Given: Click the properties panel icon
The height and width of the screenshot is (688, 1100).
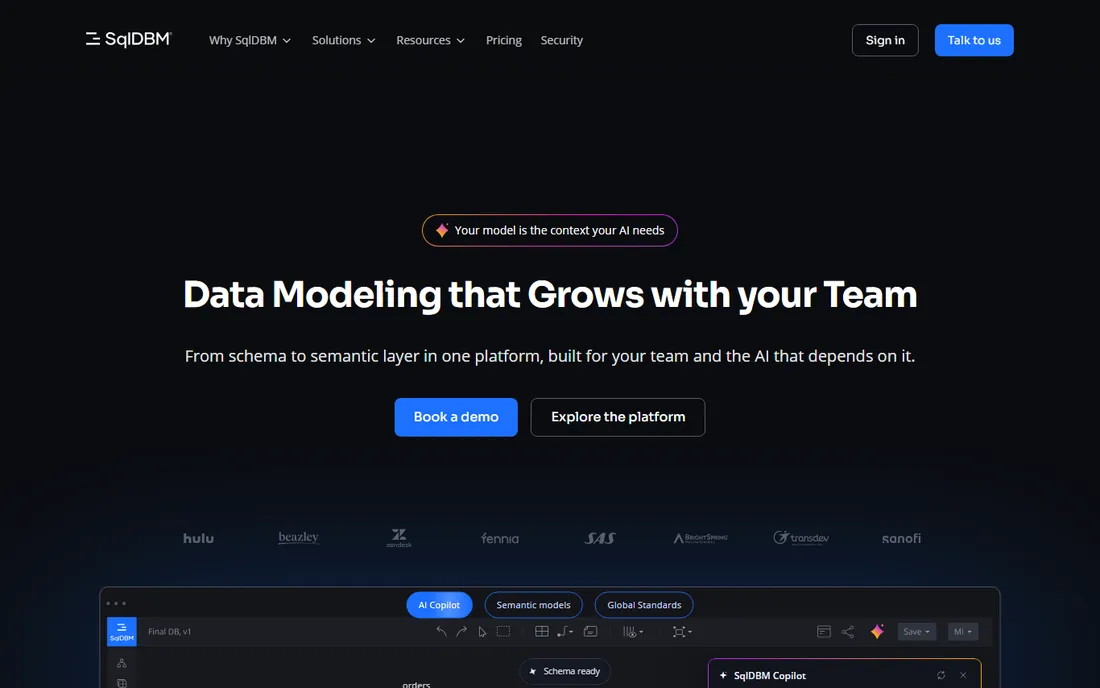Looking at the screenshot, I should [824, 631].
